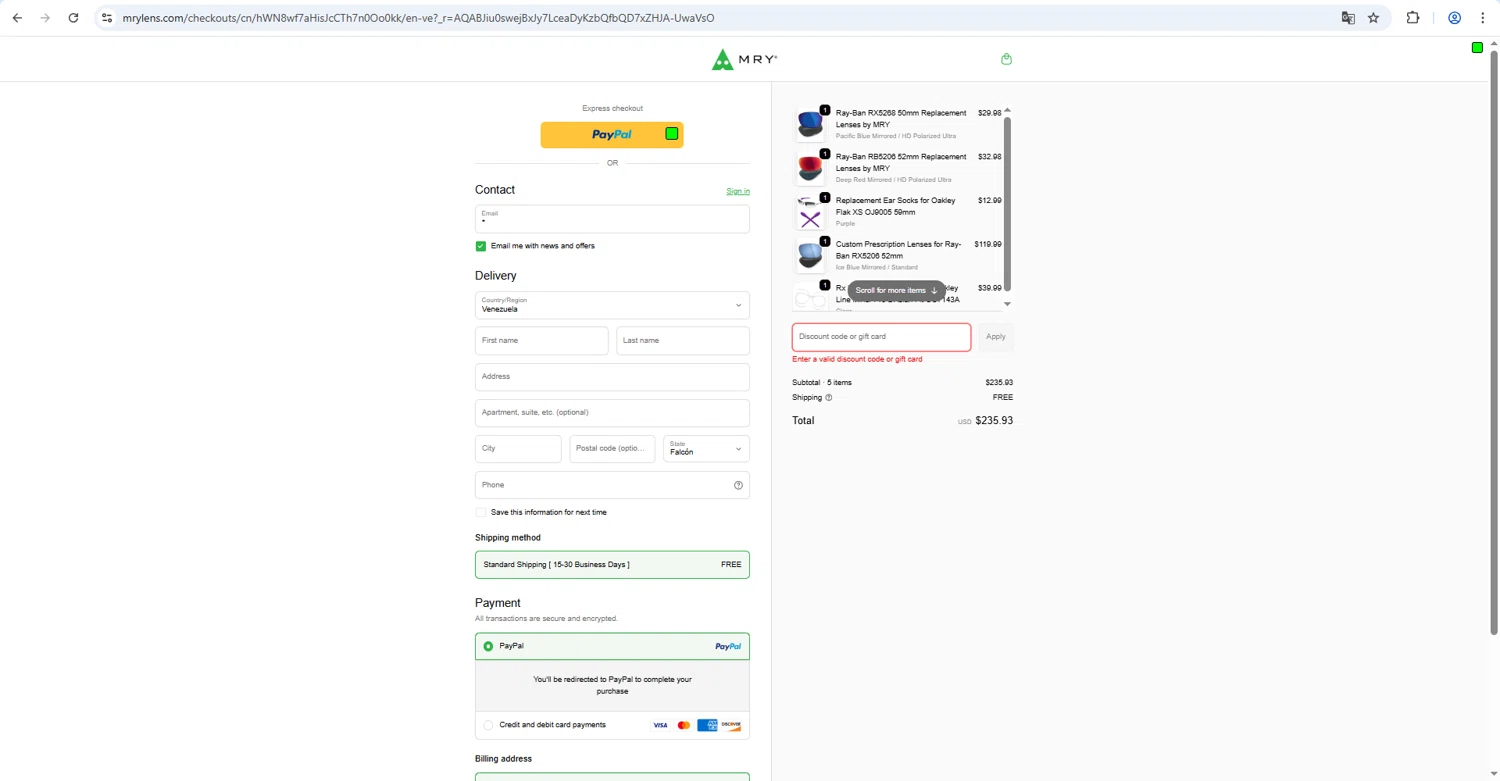Go back to previous browser page
Screen dimensions: 1500x781
click(17, 18)
